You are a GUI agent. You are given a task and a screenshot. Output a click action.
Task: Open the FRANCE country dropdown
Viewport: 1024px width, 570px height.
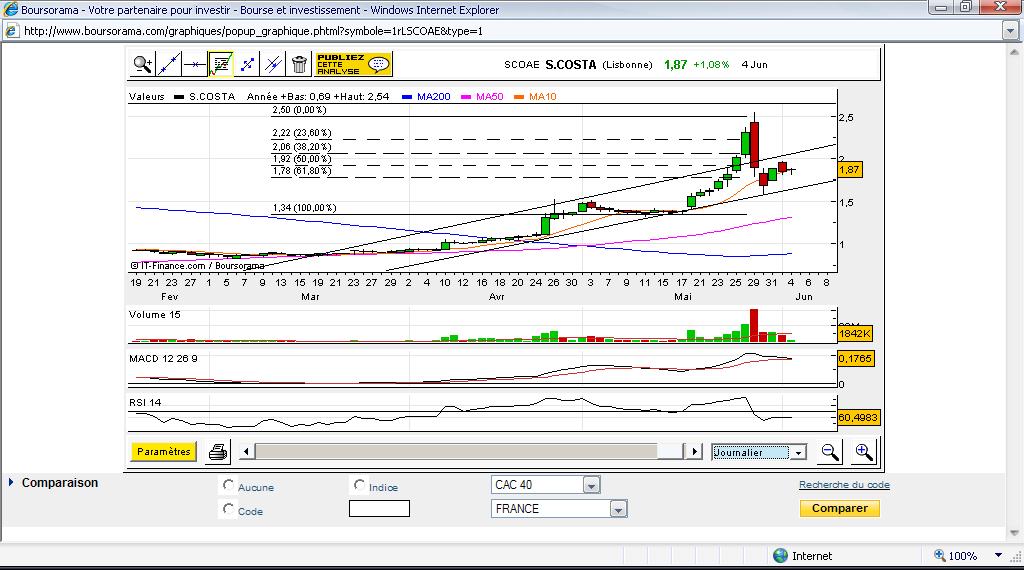(559, 509)
